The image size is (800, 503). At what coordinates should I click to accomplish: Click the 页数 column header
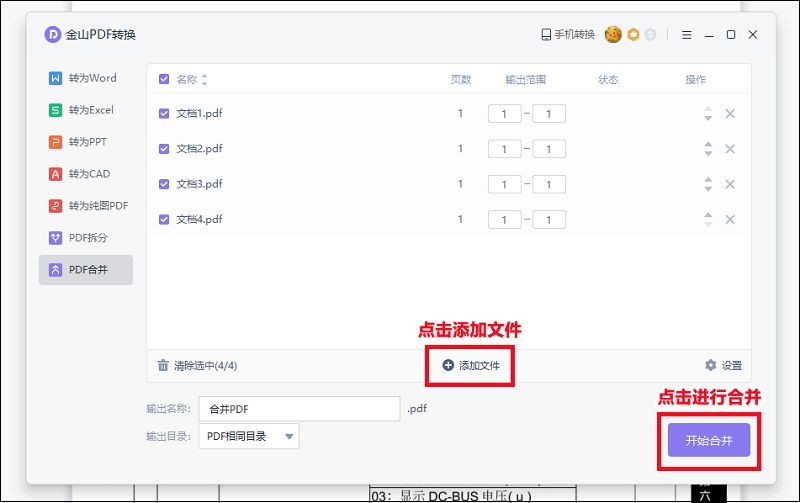[461, 80]
